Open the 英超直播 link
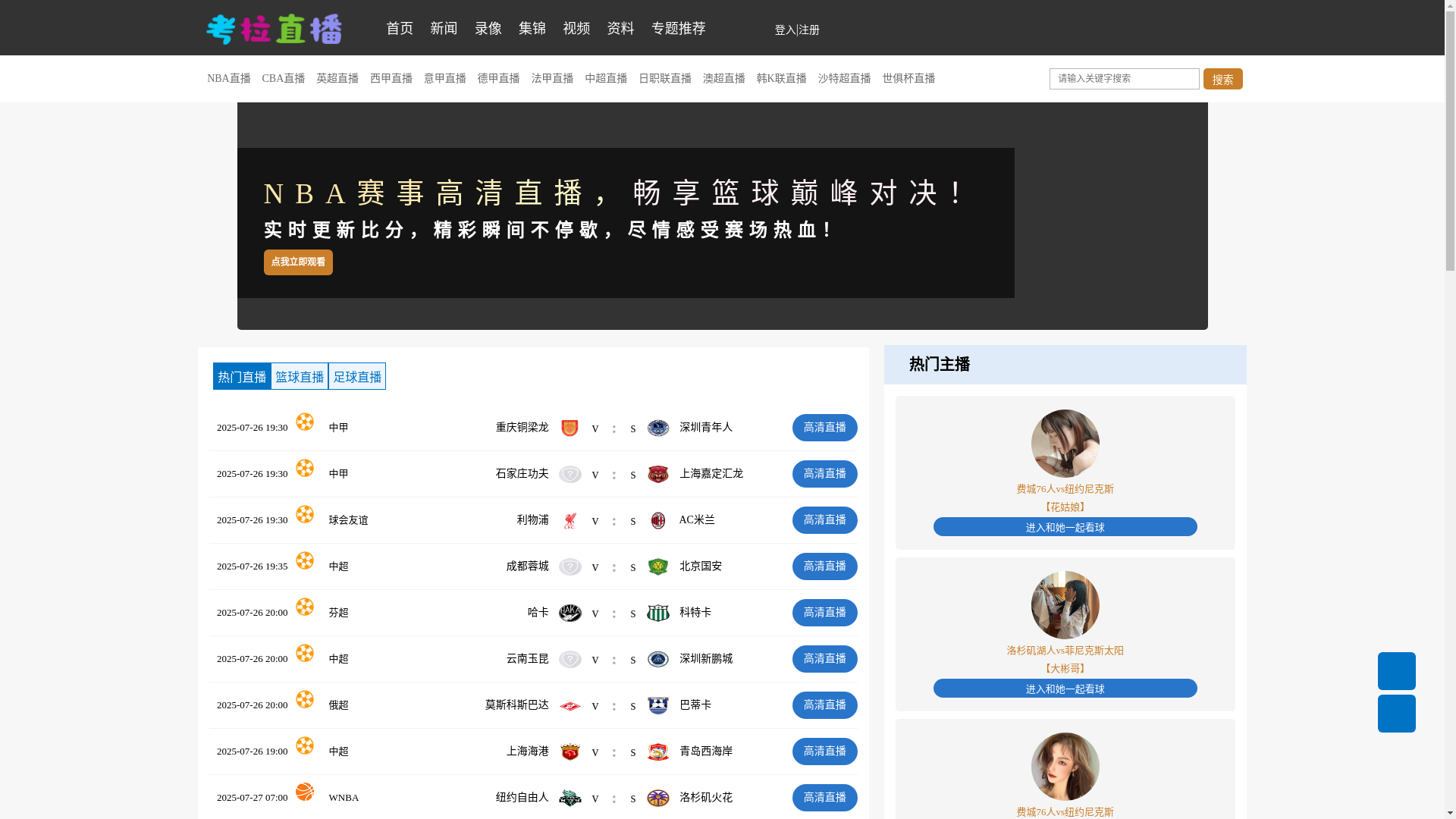Image resolution: width=1456 pixels, height=819 pixels. coord(337,79)
